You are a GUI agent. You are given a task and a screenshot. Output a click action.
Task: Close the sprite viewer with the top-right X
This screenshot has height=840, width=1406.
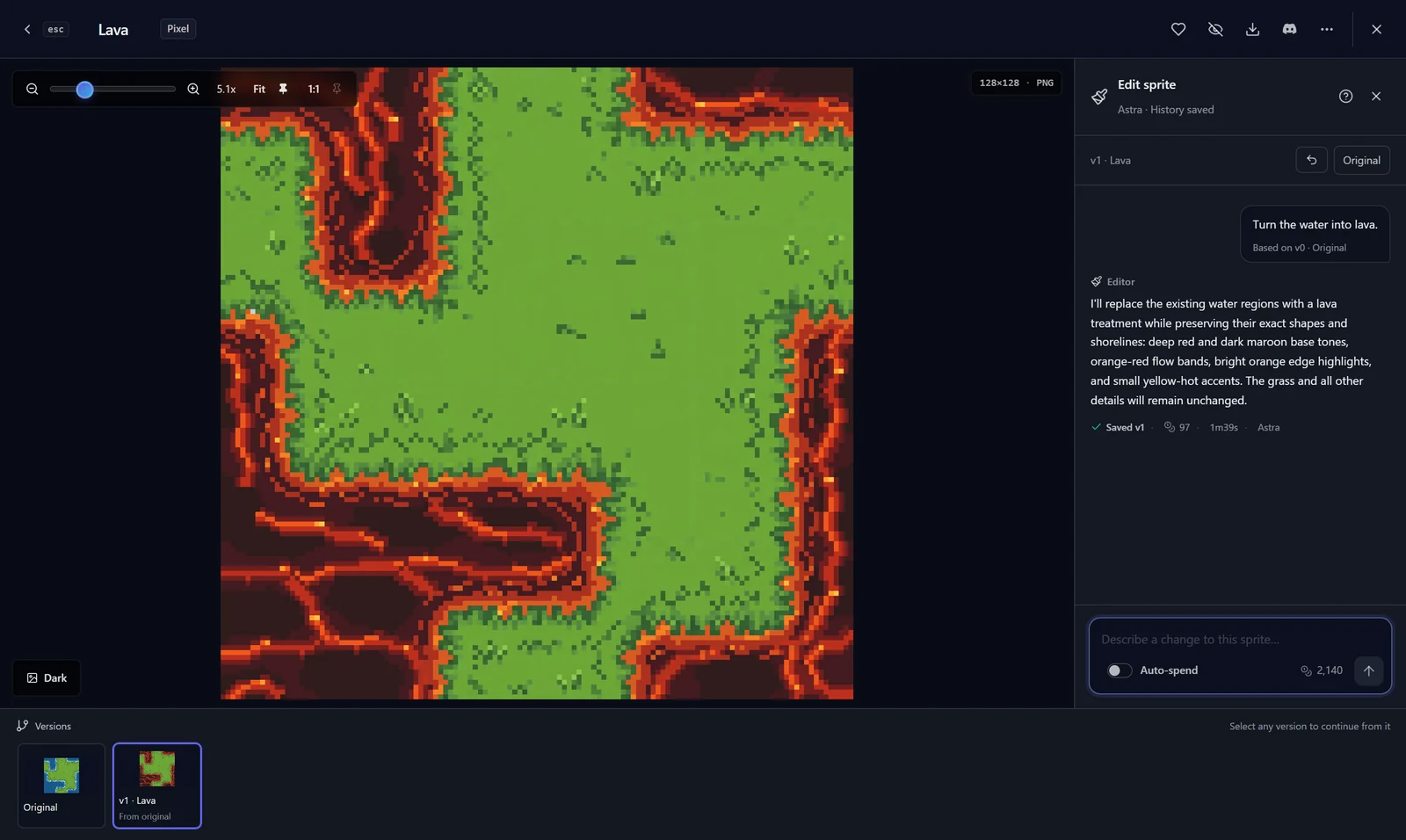point(1376,29)
